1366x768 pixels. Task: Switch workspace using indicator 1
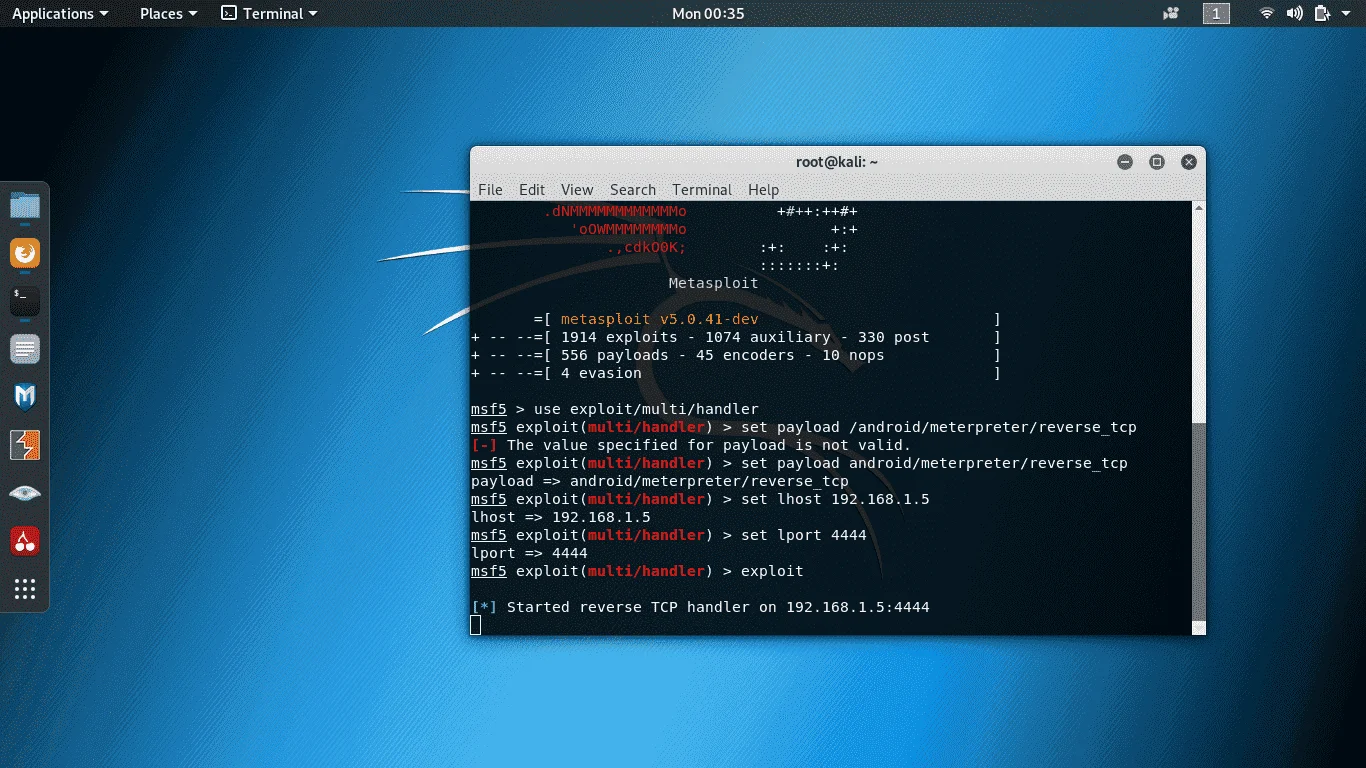(x=1216, y=14)
